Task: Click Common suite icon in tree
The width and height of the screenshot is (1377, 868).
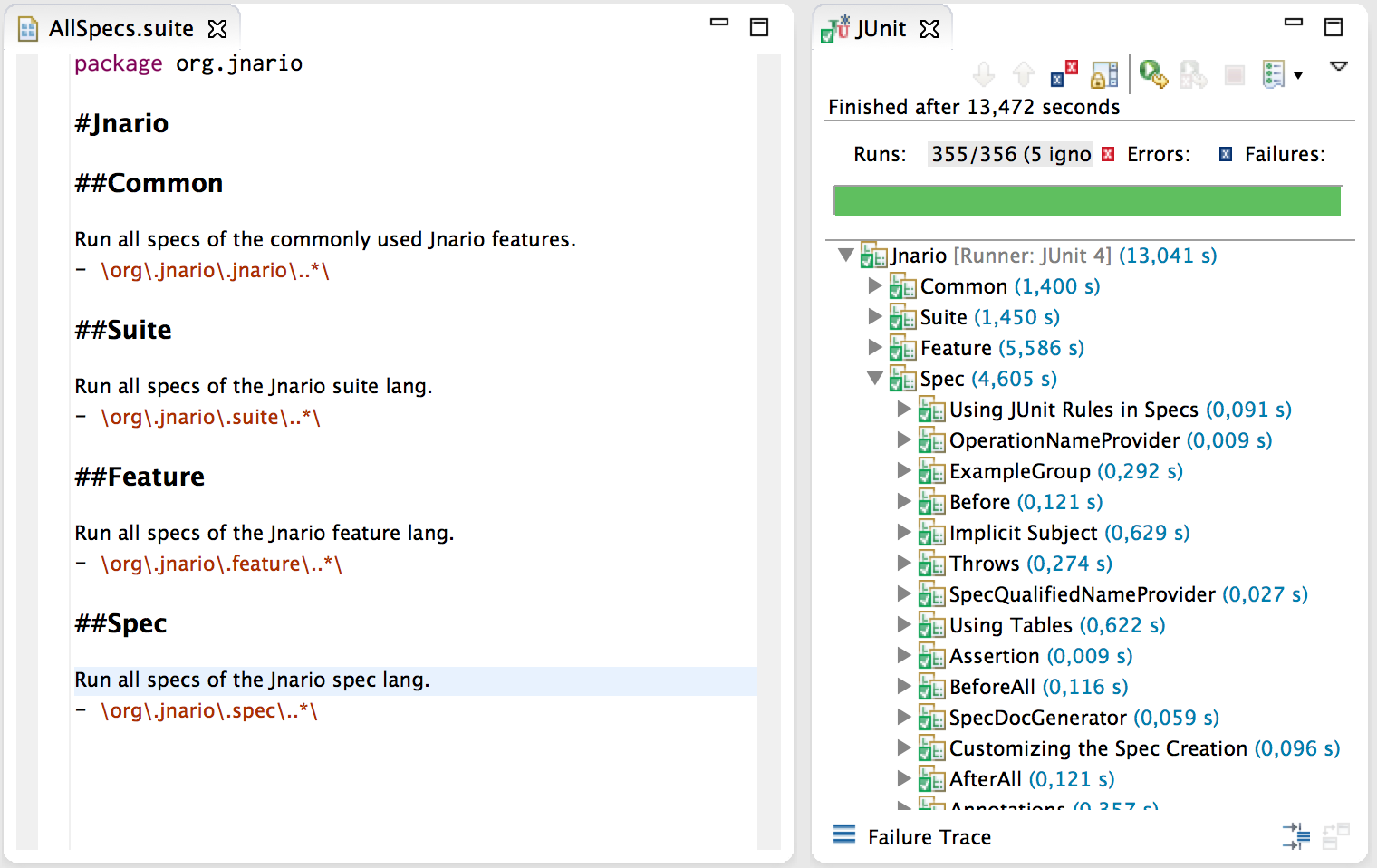Action: coord(902,286)
